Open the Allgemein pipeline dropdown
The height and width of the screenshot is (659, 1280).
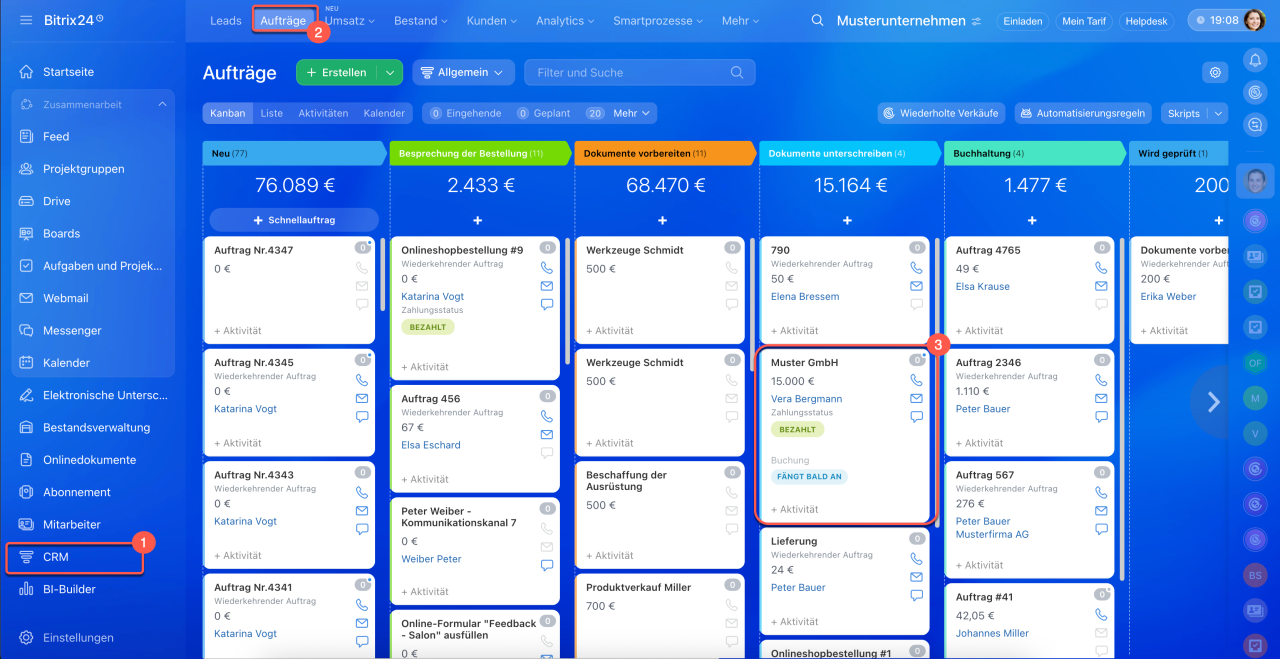(463, 72)
